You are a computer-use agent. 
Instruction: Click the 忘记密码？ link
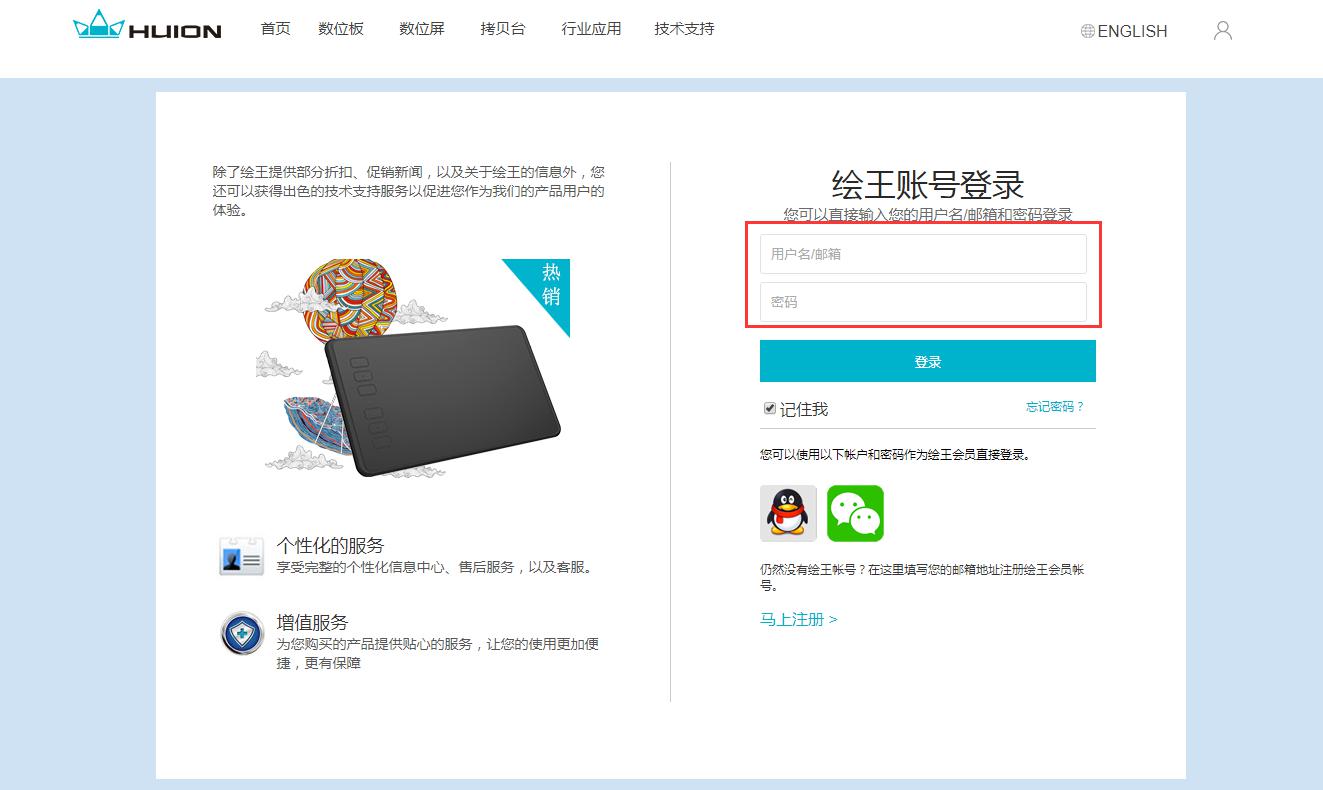(1055, 407)
